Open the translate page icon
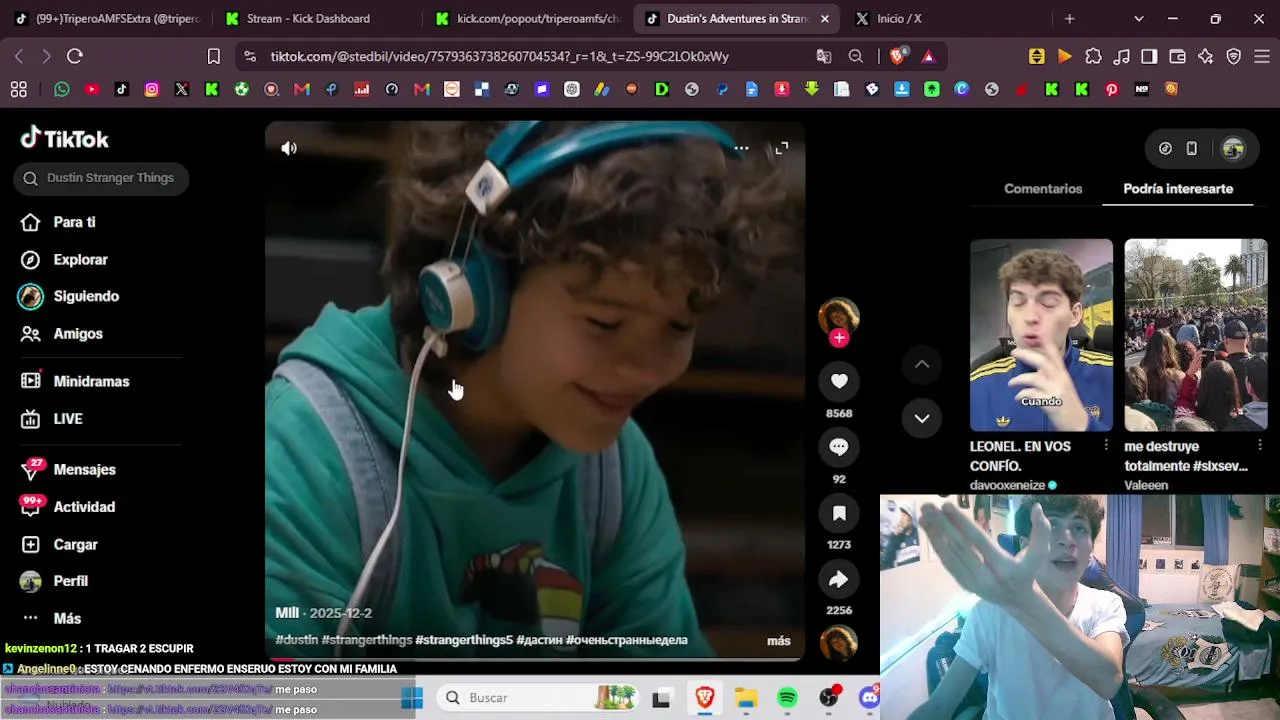Screen dimensions: 1280x720 point(824,57)
